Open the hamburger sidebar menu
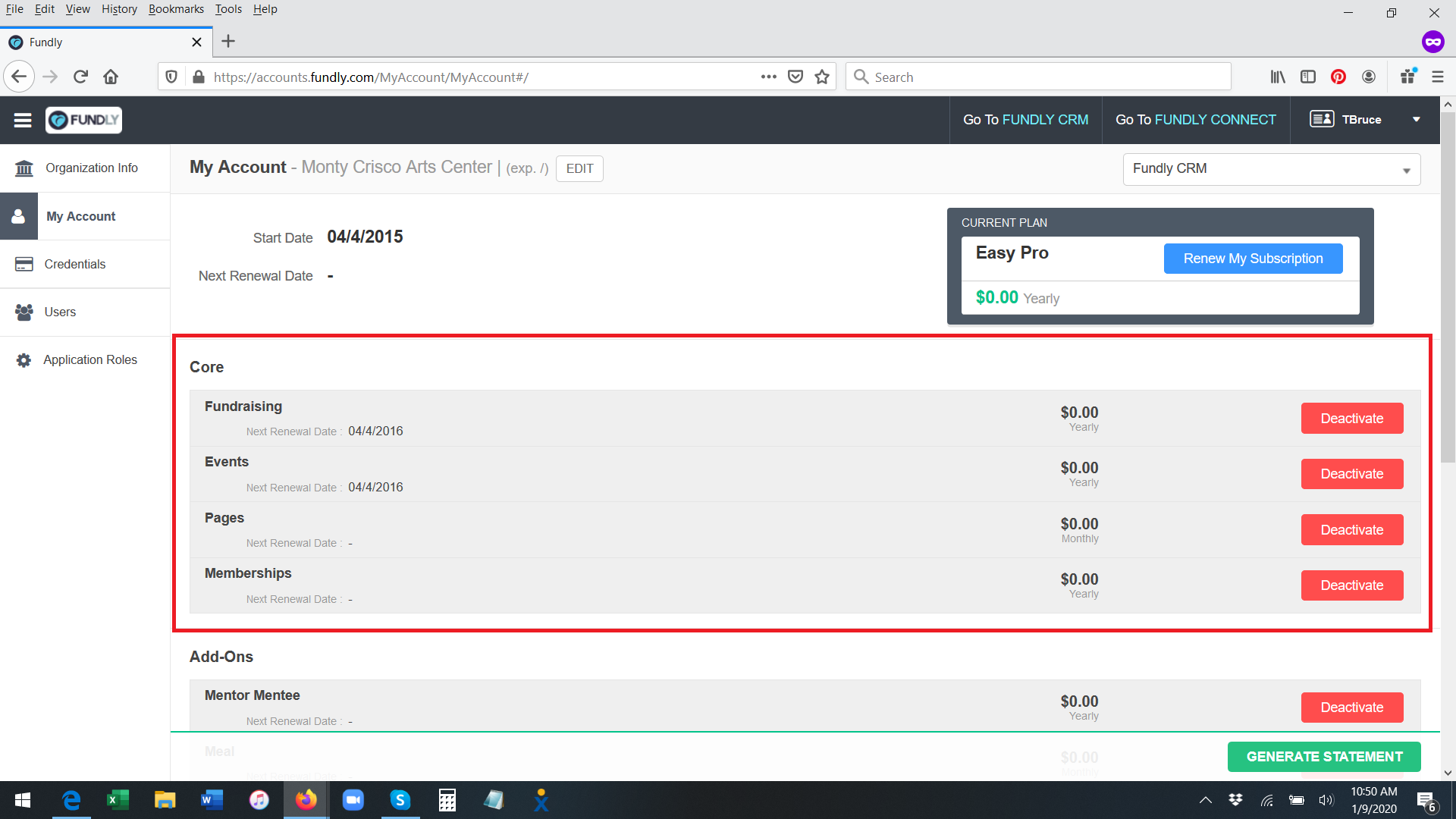Viewport: 1456px width, 819px height. 23,120
